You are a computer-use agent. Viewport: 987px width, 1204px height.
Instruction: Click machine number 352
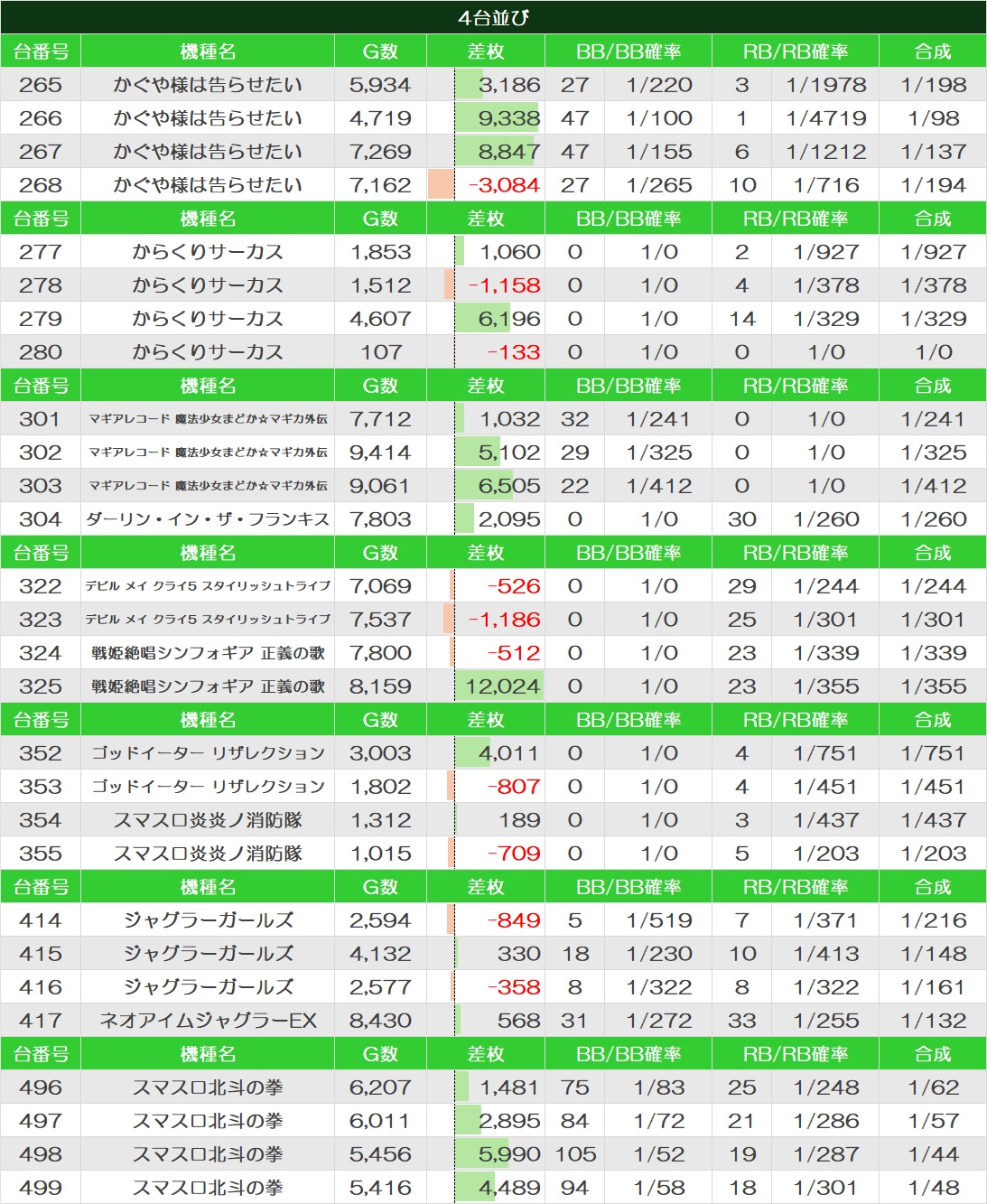(41, 753)
